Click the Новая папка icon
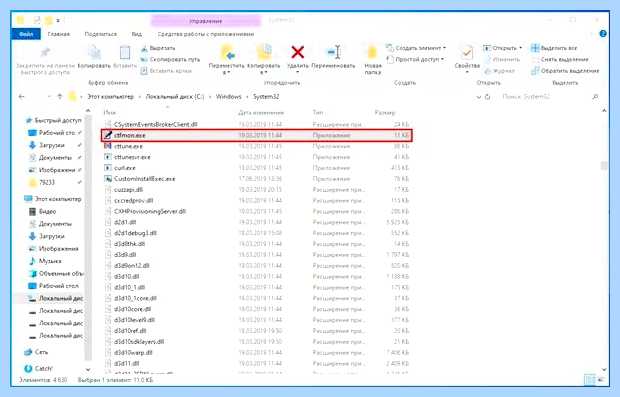 tap(372, 52)
